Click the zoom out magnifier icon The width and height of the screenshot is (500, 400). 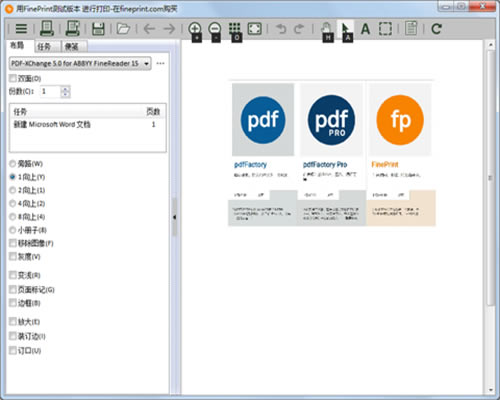point(215,29)
